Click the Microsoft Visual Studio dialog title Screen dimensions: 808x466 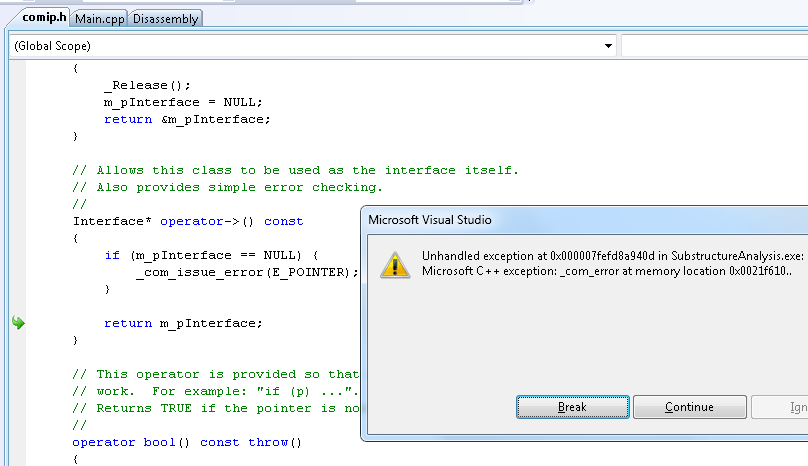click(x=430, y=220)
